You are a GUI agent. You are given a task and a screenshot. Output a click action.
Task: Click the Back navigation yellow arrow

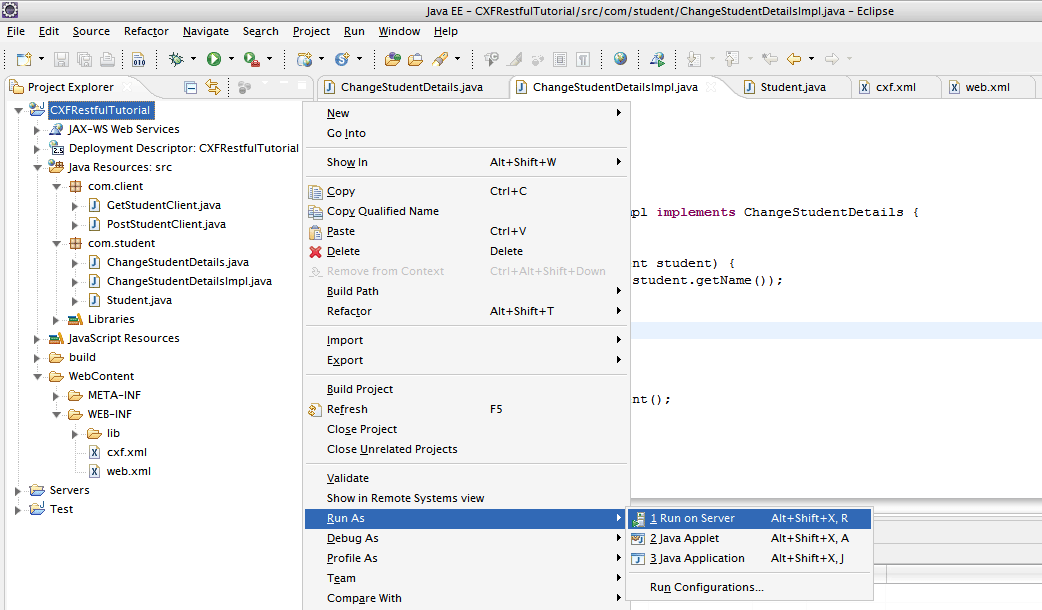(794, 59)
